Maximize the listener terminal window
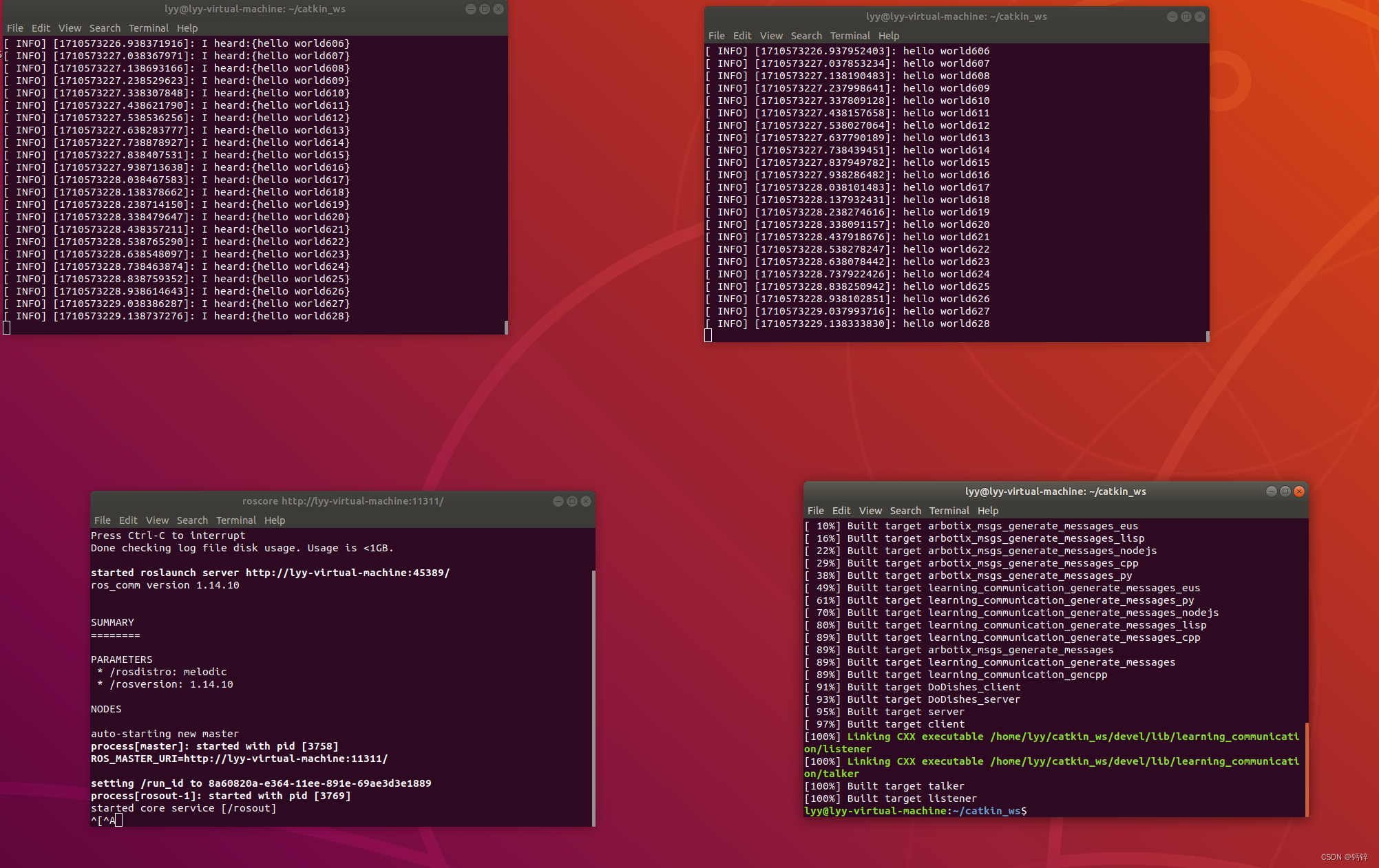Viewport: 1379px width, 868px height. (485, 9)
